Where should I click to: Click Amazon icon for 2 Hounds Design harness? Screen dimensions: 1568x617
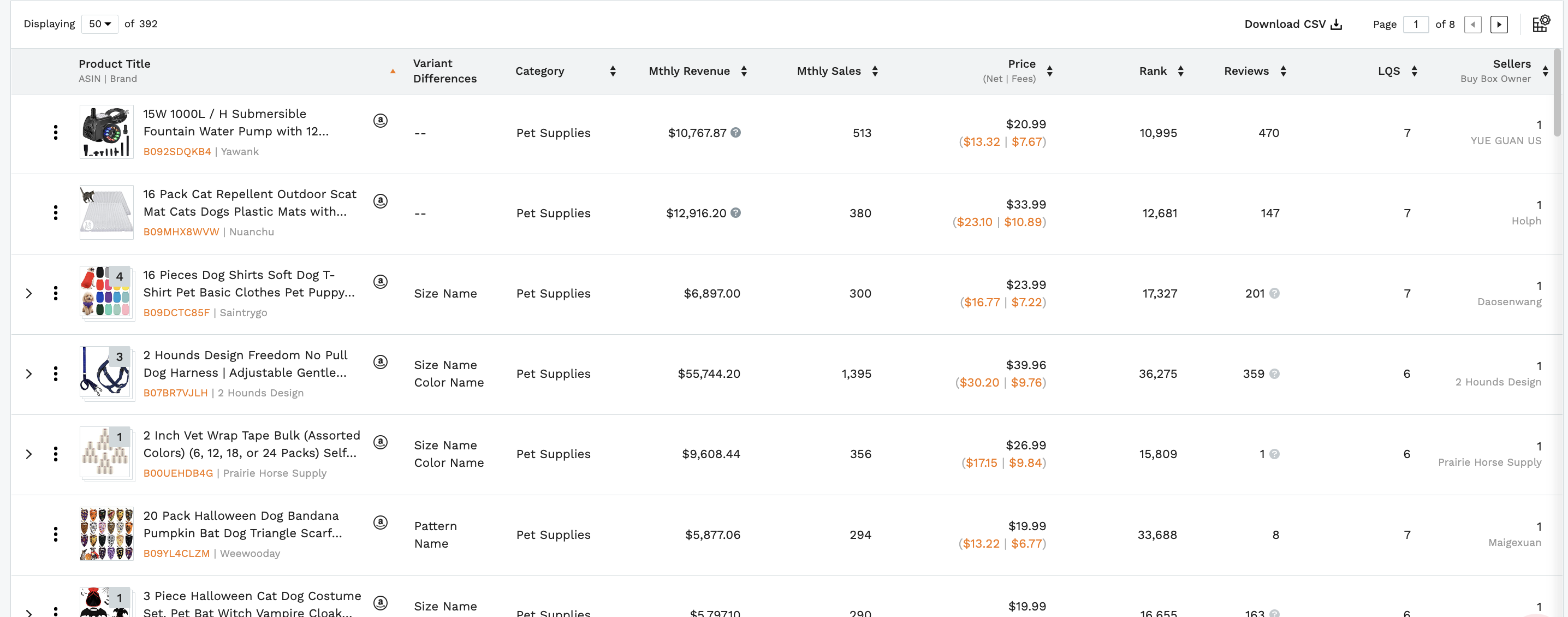(381, 361)
